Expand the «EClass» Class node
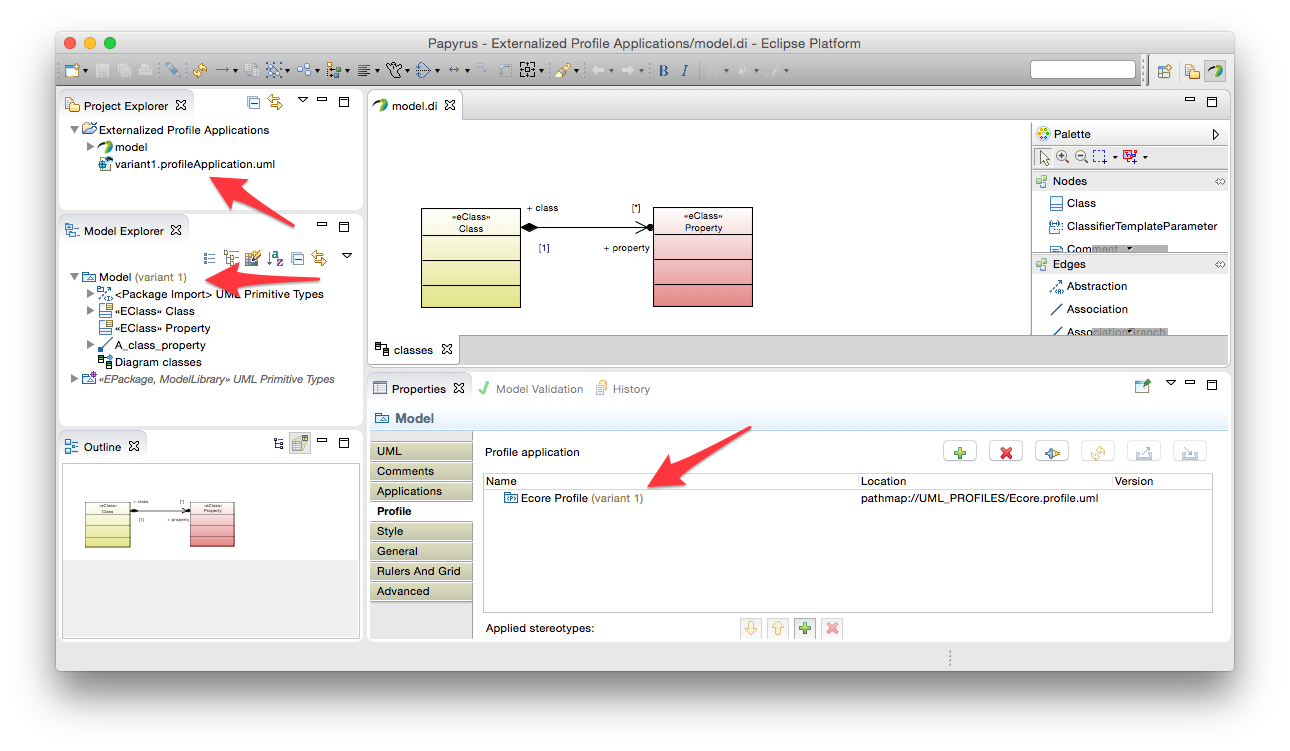 click(x=90, y=311)
